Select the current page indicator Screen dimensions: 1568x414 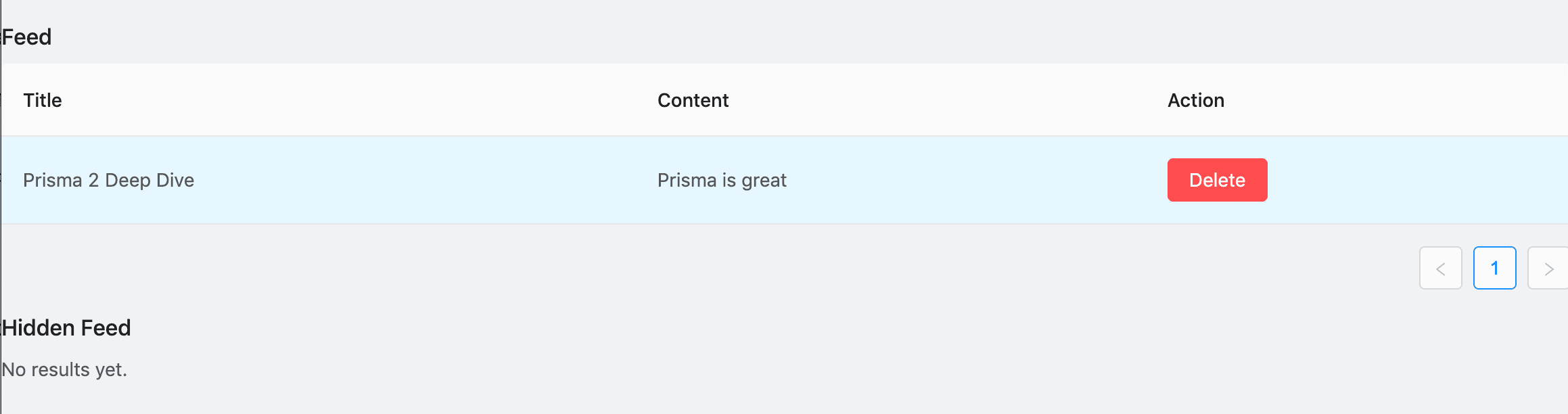(1495, 269)
